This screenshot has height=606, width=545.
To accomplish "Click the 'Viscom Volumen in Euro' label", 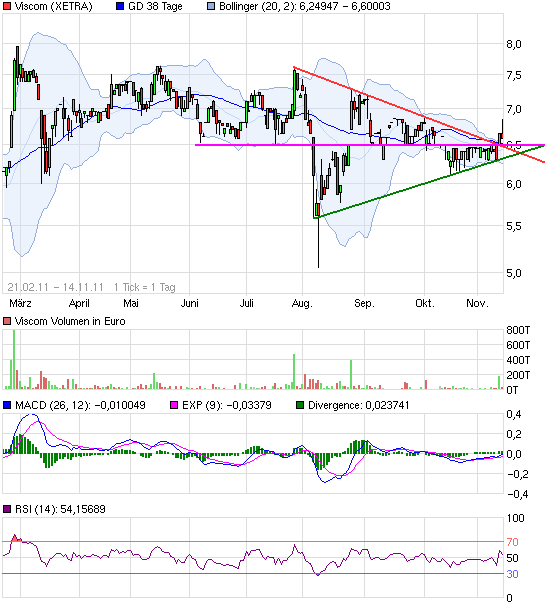I will [x=70, y=321].
